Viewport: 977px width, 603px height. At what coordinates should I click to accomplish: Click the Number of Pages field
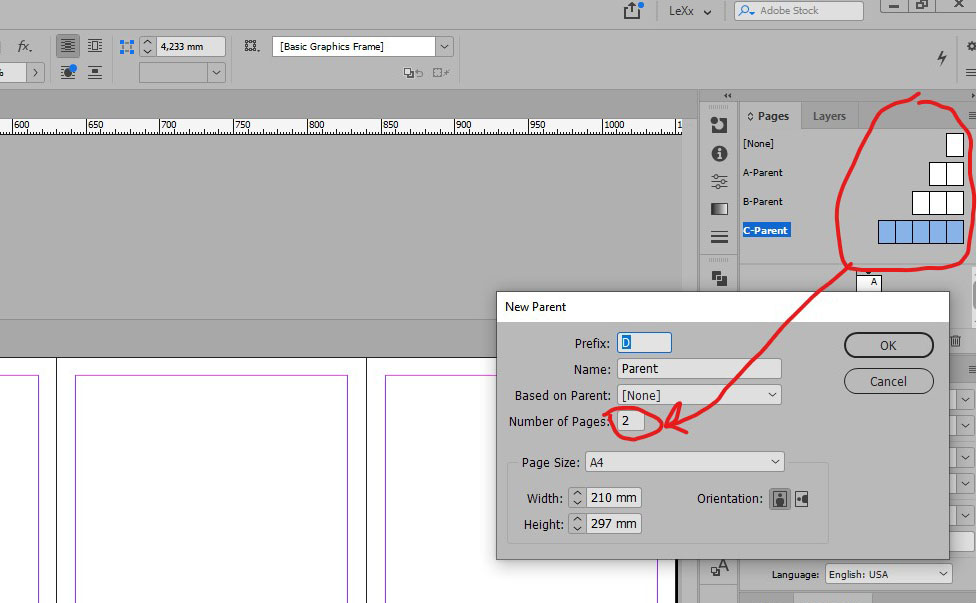point(631,421)
